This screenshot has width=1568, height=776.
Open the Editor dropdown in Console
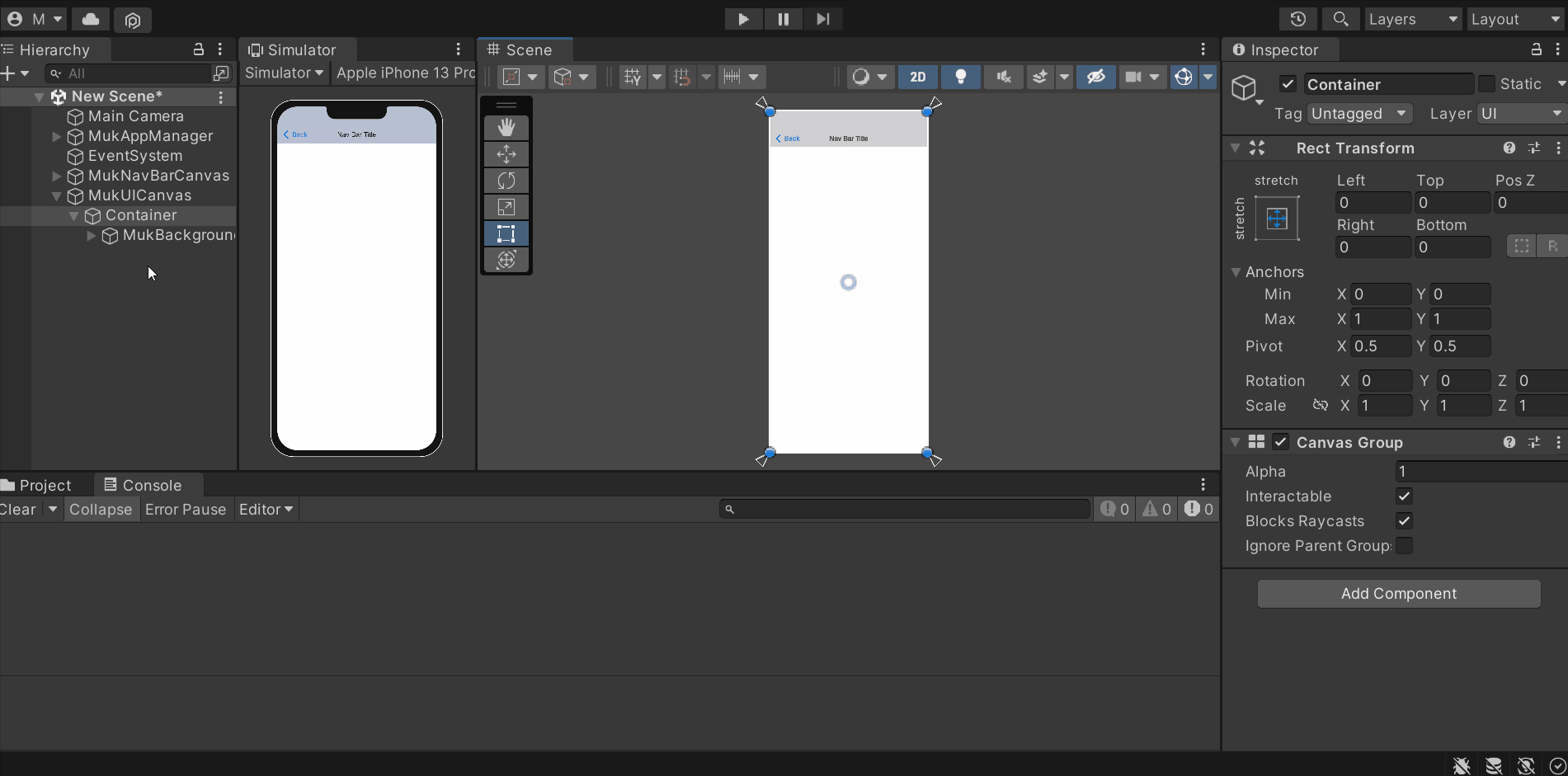(266, 510)
